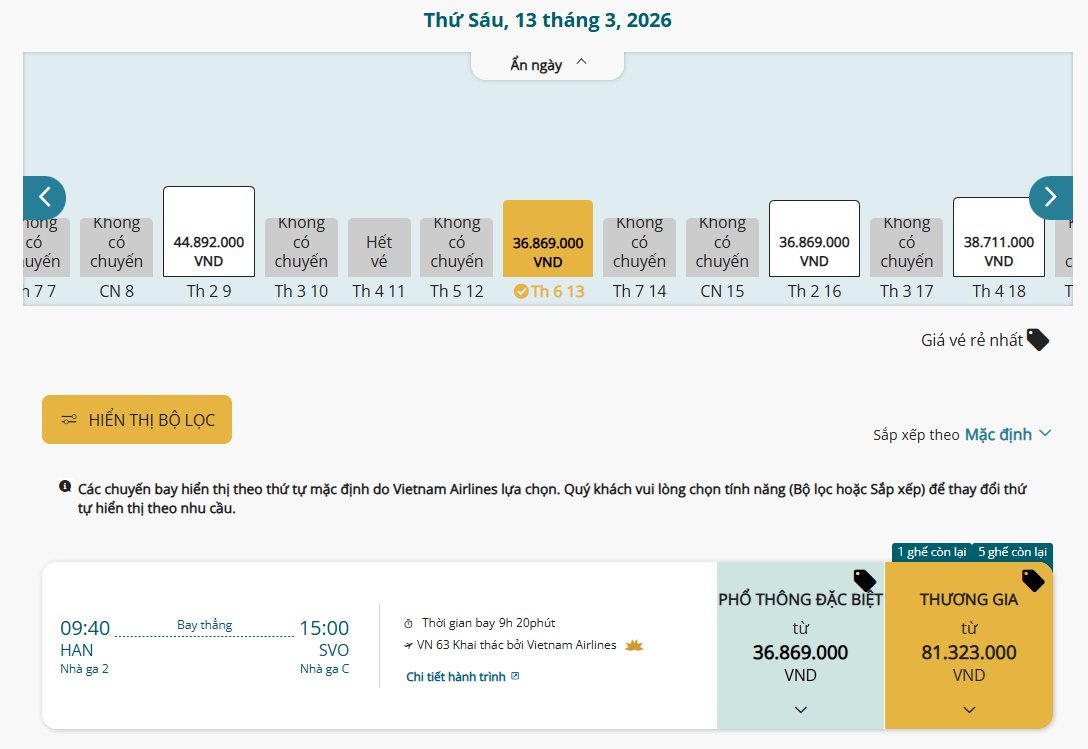Viewport: 1088px width, 749px height.
Task: Open the Sắp xếp theo Mặc định dropdown
Action: 1007,434
